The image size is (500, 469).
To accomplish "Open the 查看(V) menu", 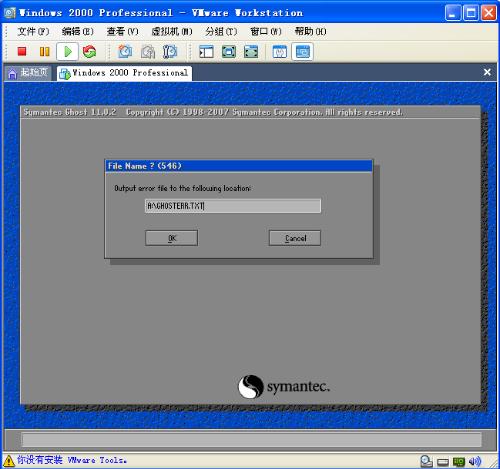I will [122, 32].
